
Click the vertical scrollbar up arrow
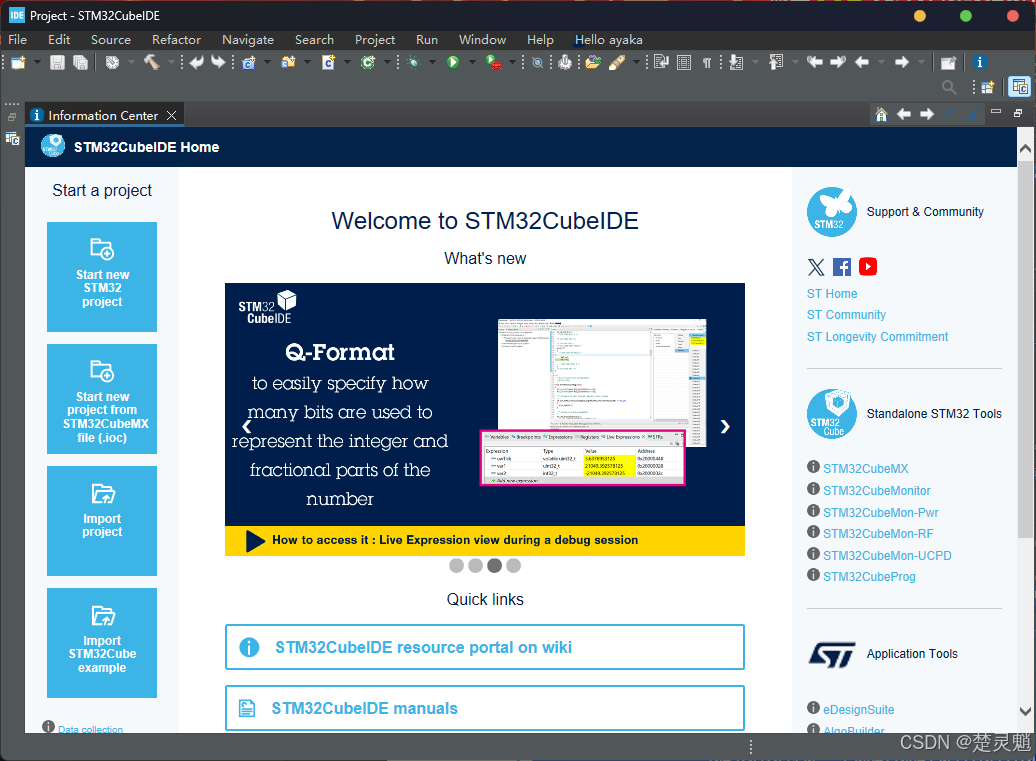pos(1025,149)
